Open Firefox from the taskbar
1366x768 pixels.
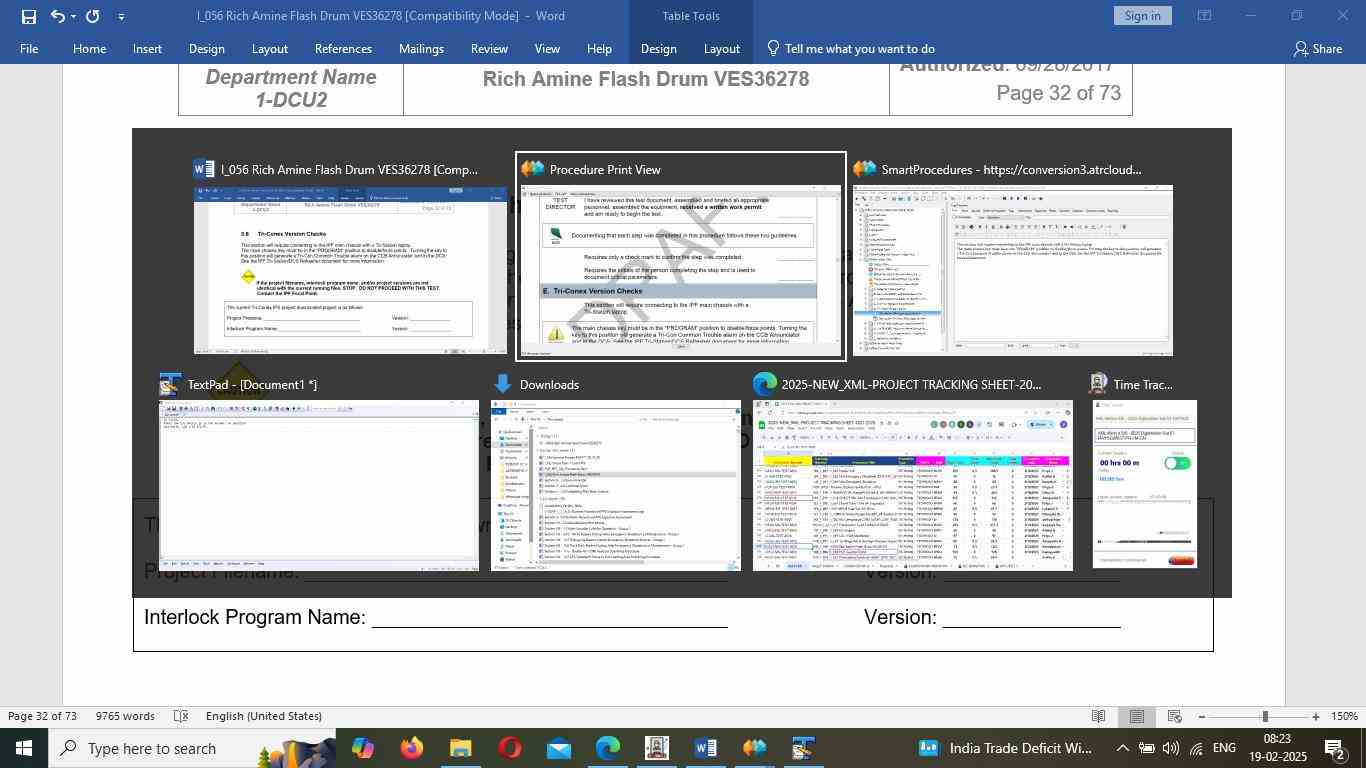click(411, 748)
